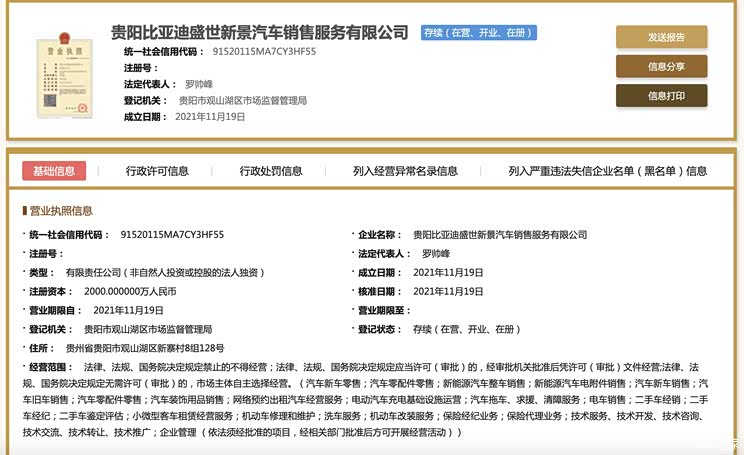Click the 营业执照信息 section title
Screen dimensions: 744x455
coord(61,211)
